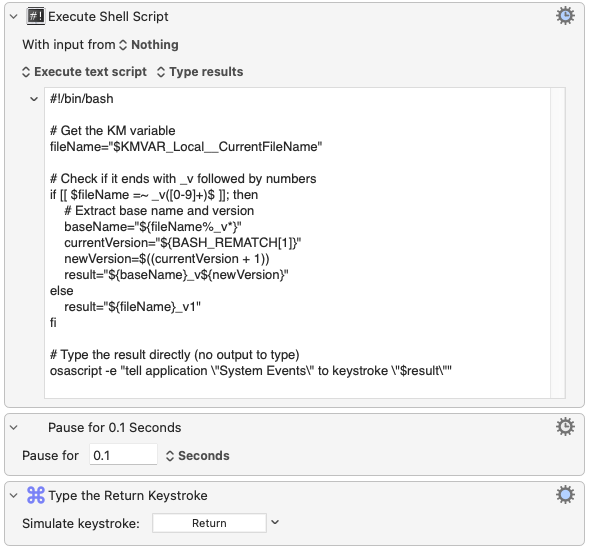Open the Type results output popup
Image resolution: width=590 pixels, height=549 pixels.
tap(200, 72)
